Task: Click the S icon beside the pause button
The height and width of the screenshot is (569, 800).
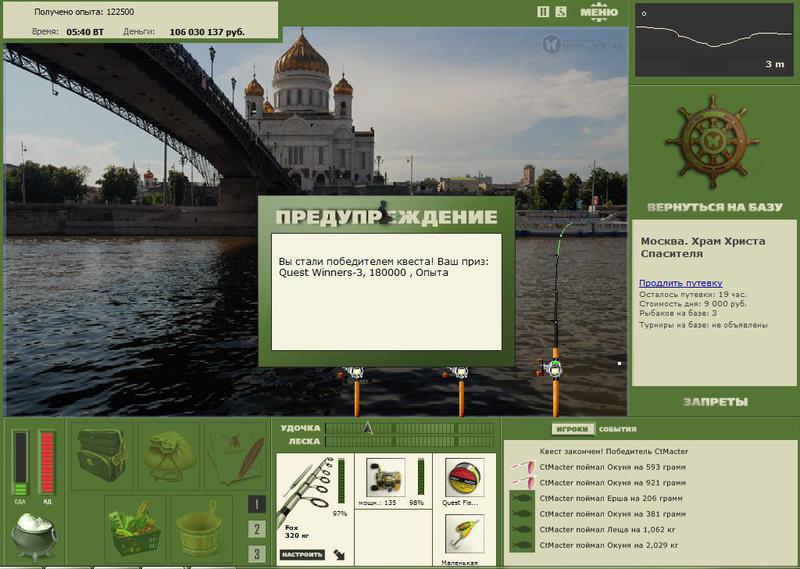Action: click(561, 11)
